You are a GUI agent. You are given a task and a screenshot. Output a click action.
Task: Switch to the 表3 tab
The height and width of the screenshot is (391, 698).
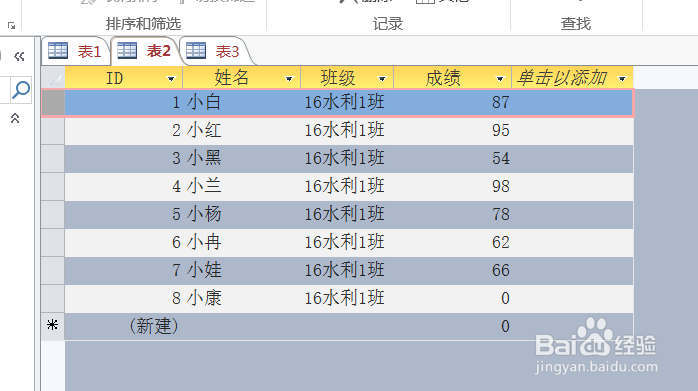click(x=214, y=51)
